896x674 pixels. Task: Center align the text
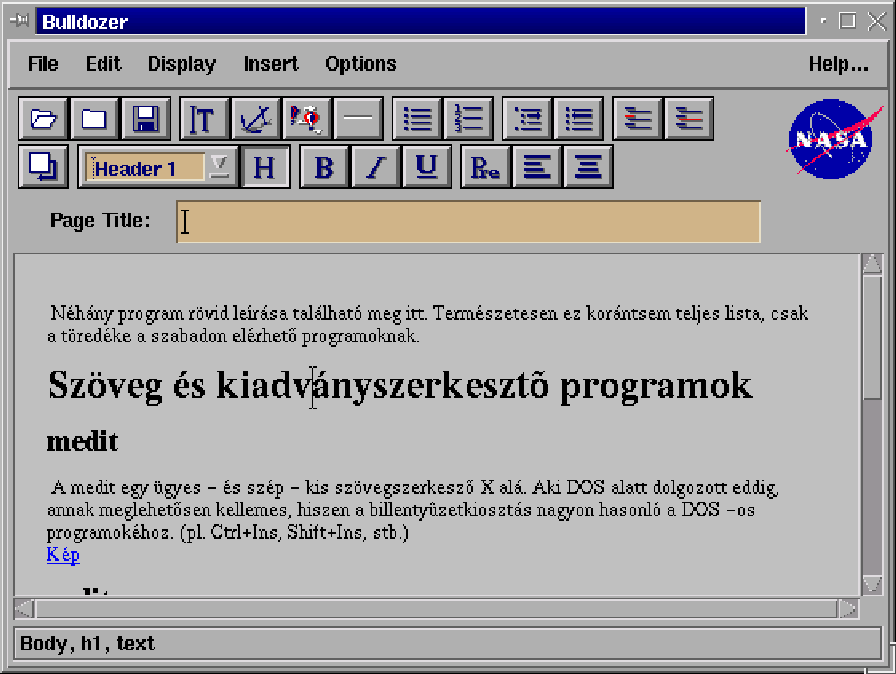588,167
